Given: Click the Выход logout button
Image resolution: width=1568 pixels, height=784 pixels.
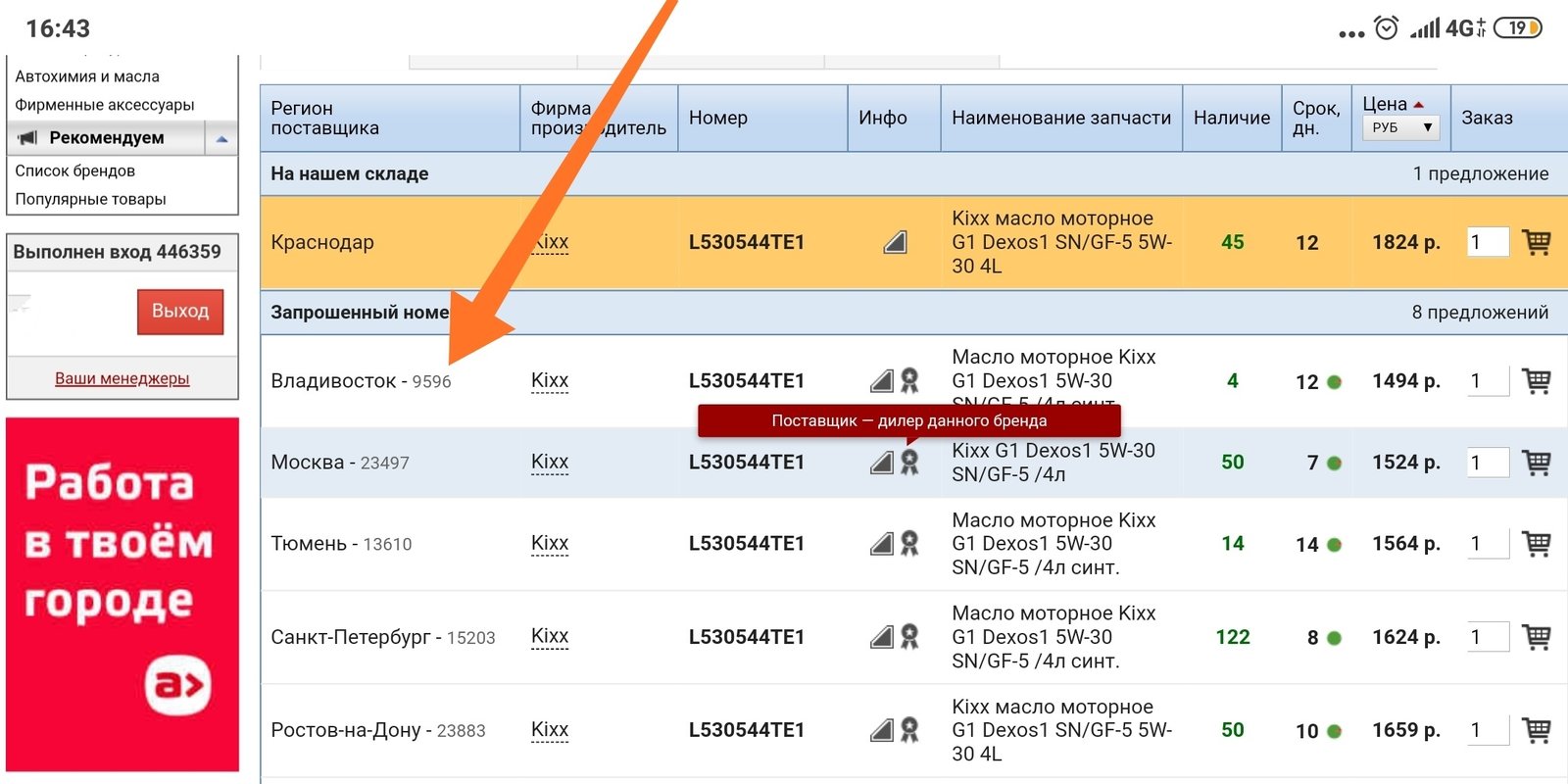Looking at the screenshot, I should 180,312.
